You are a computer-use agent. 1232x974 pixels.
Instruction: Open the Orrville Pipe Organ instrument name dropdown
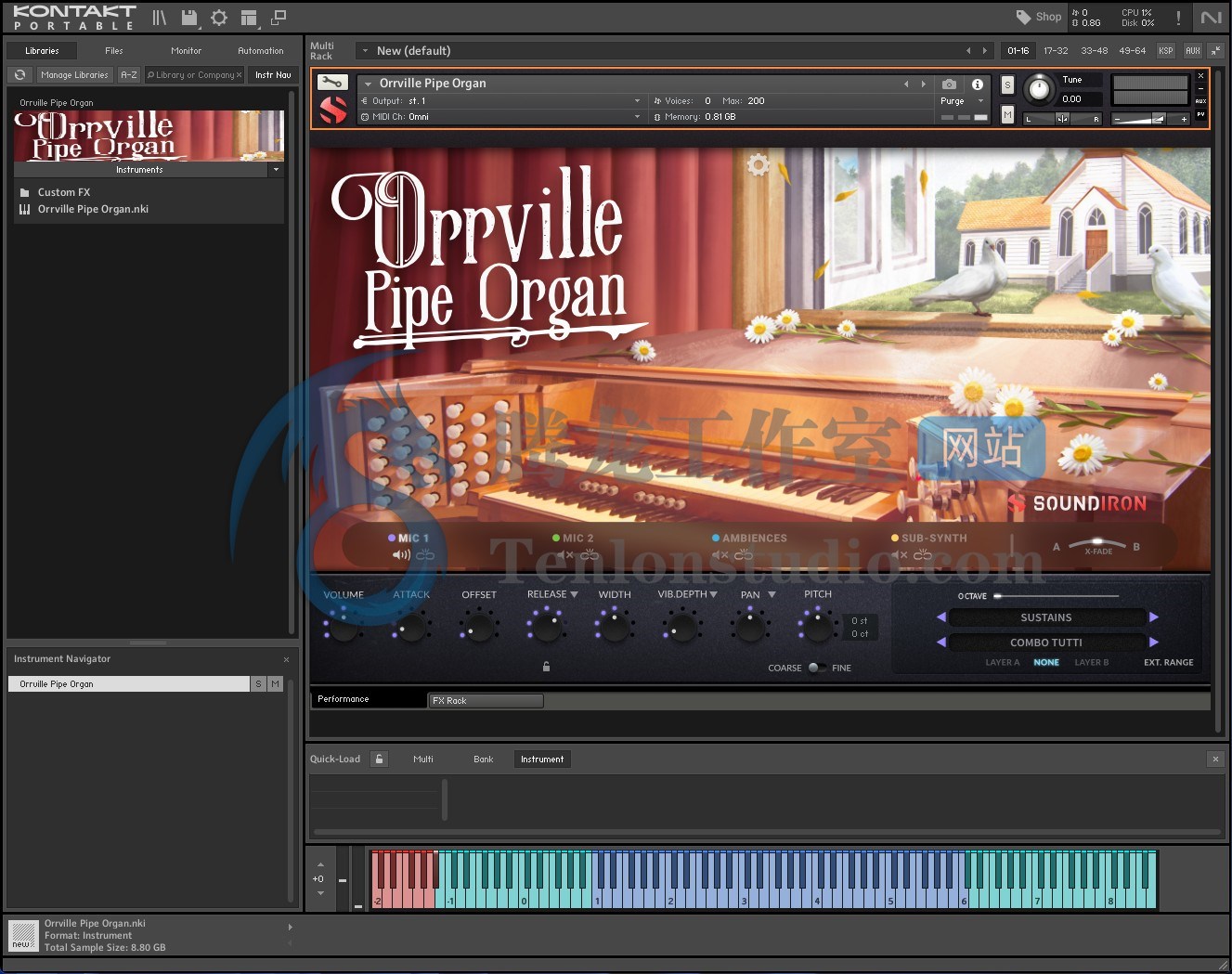[369, 84]
